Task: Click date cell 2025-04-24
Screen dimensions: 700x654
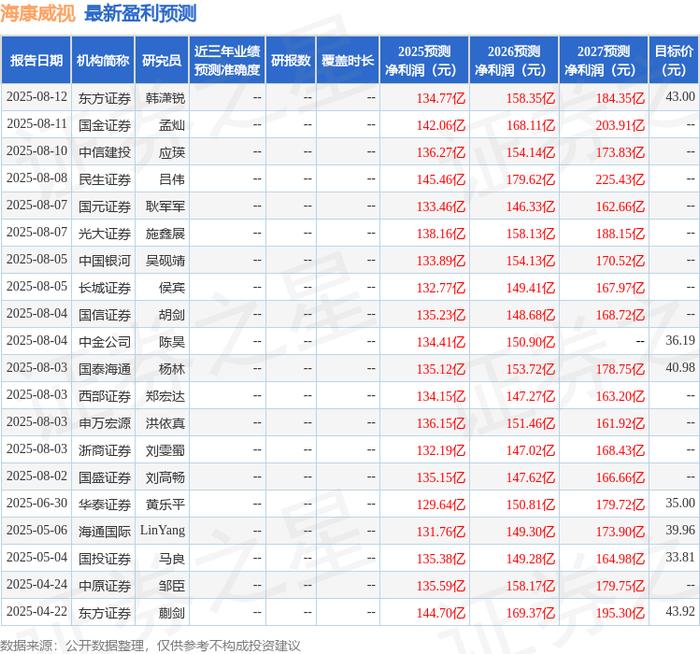Action: (37, 584)
